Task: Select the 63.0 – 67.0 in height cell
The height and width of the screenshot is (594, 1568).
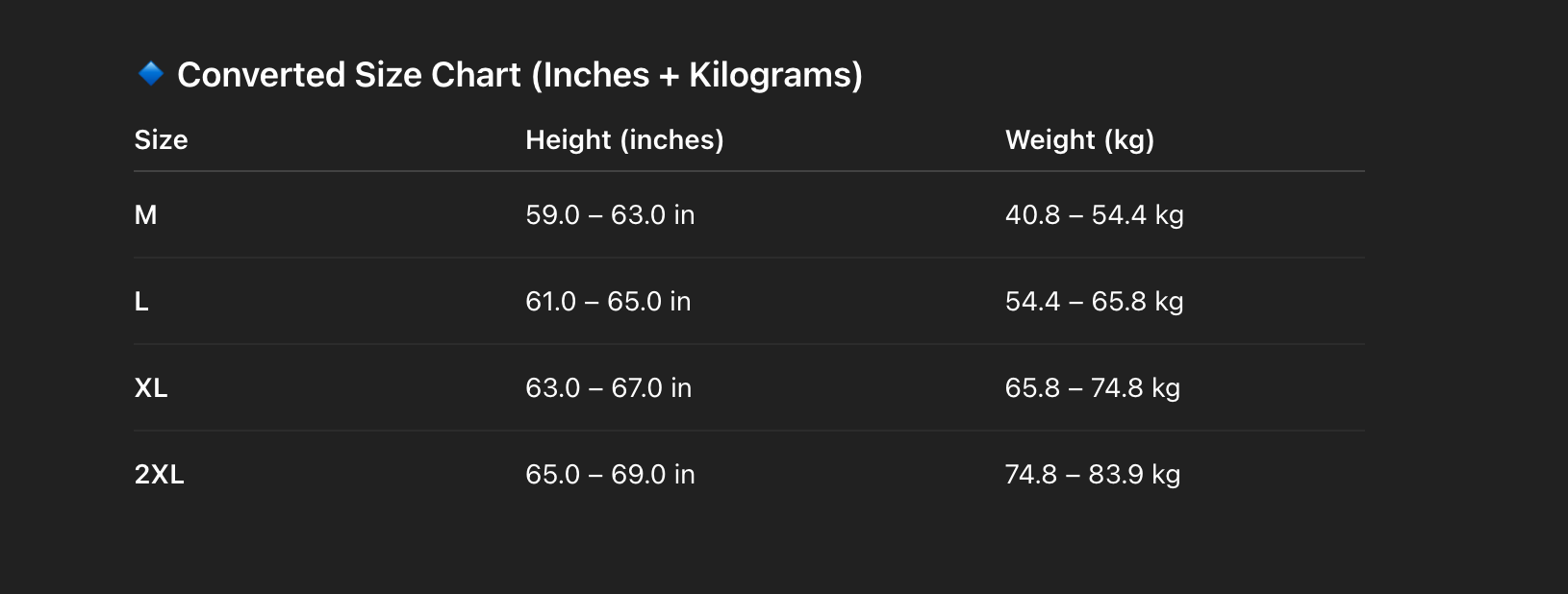Action: pos(608,388)
